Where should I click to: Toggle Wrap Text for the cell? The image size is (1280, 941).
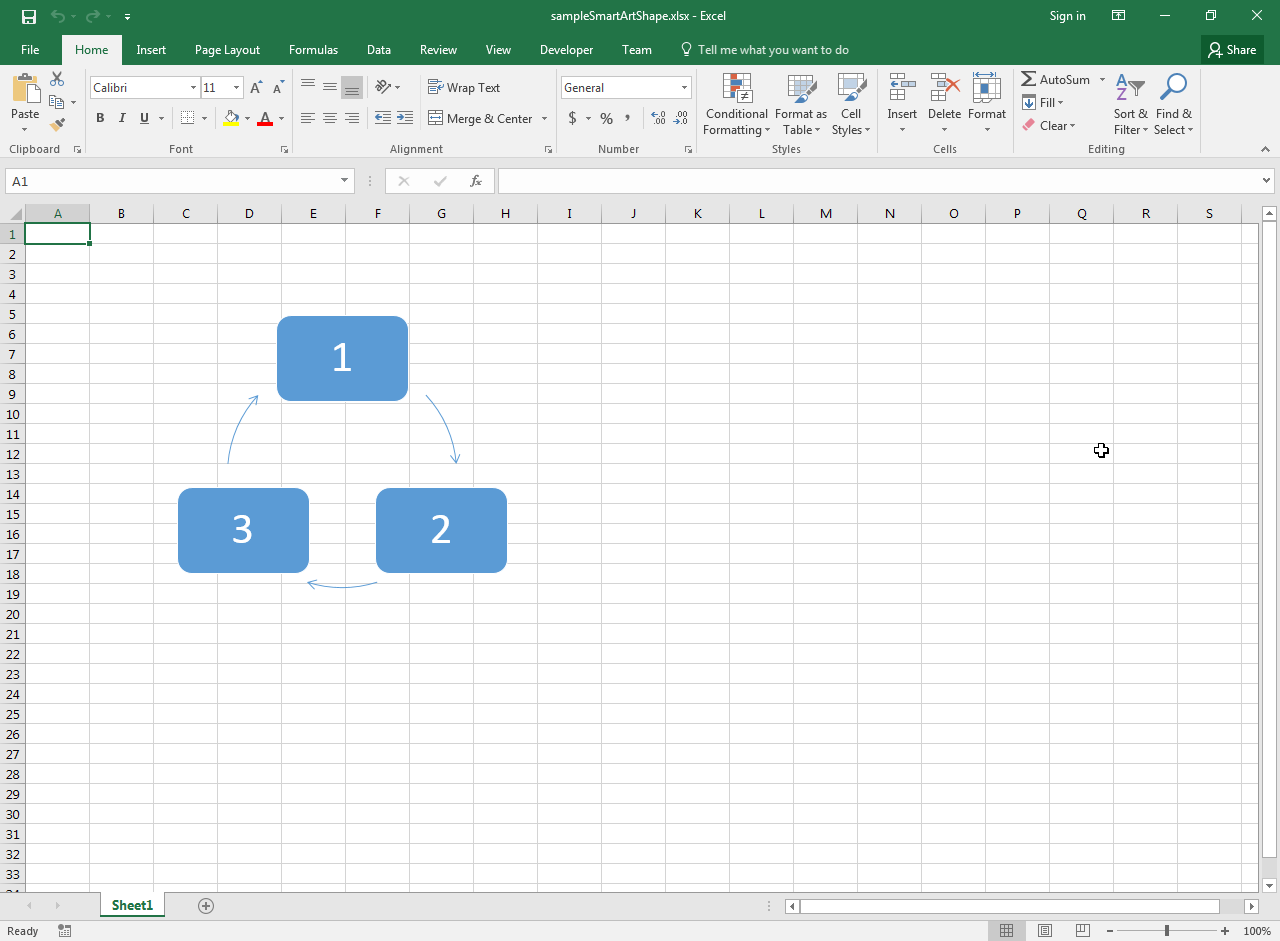[464, 88]
